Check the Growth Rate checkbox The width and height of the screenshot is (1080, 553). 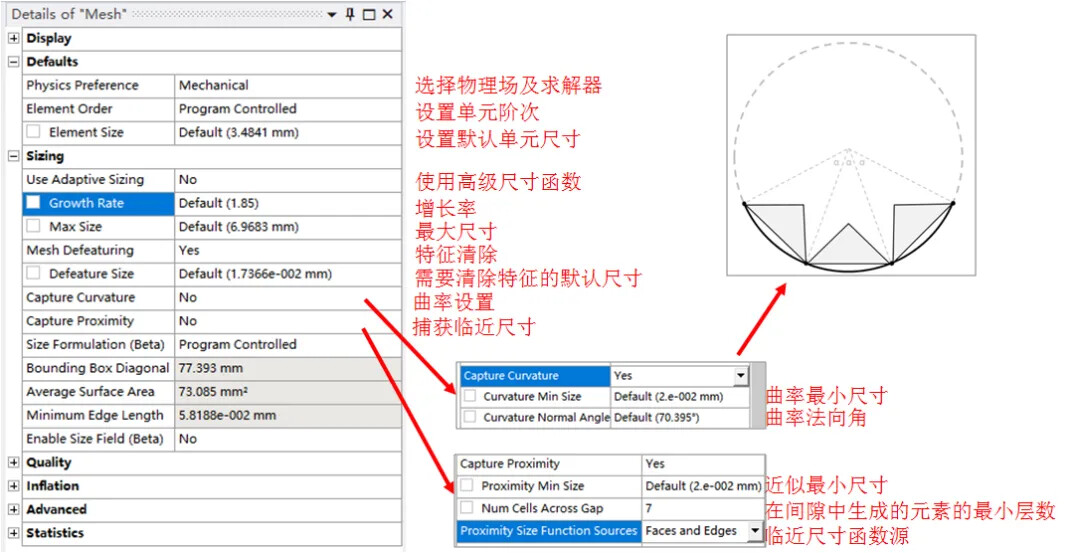click(x=33, y=203)
